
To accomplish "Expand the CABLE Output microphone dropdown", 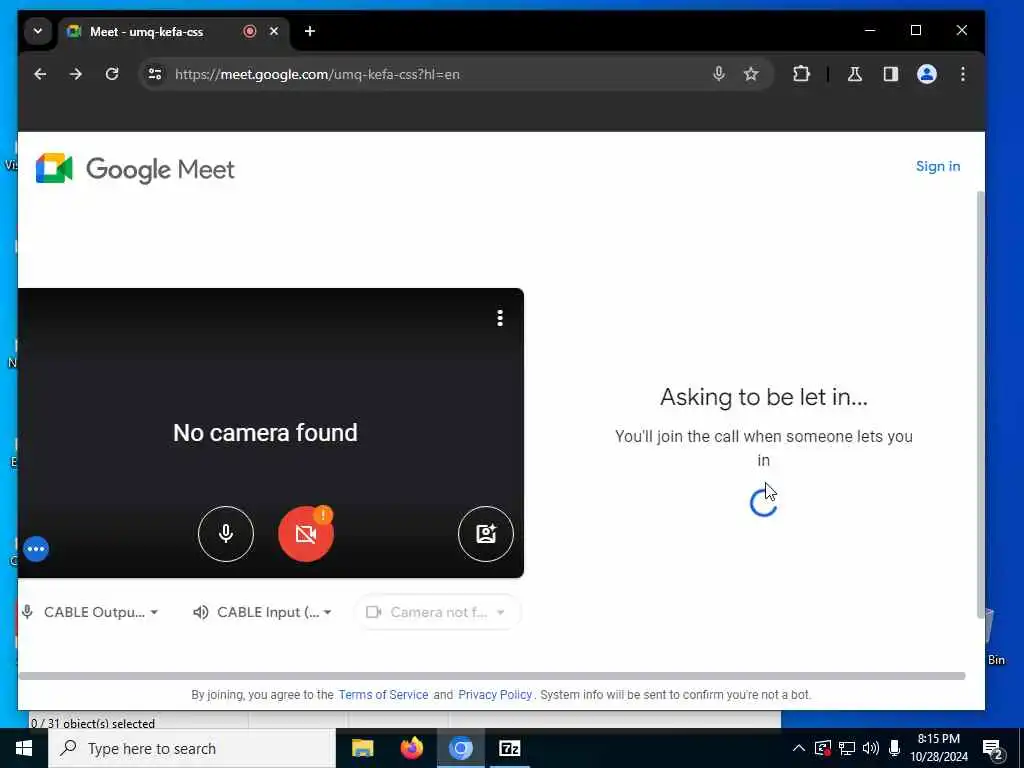I will pos(91,612).
